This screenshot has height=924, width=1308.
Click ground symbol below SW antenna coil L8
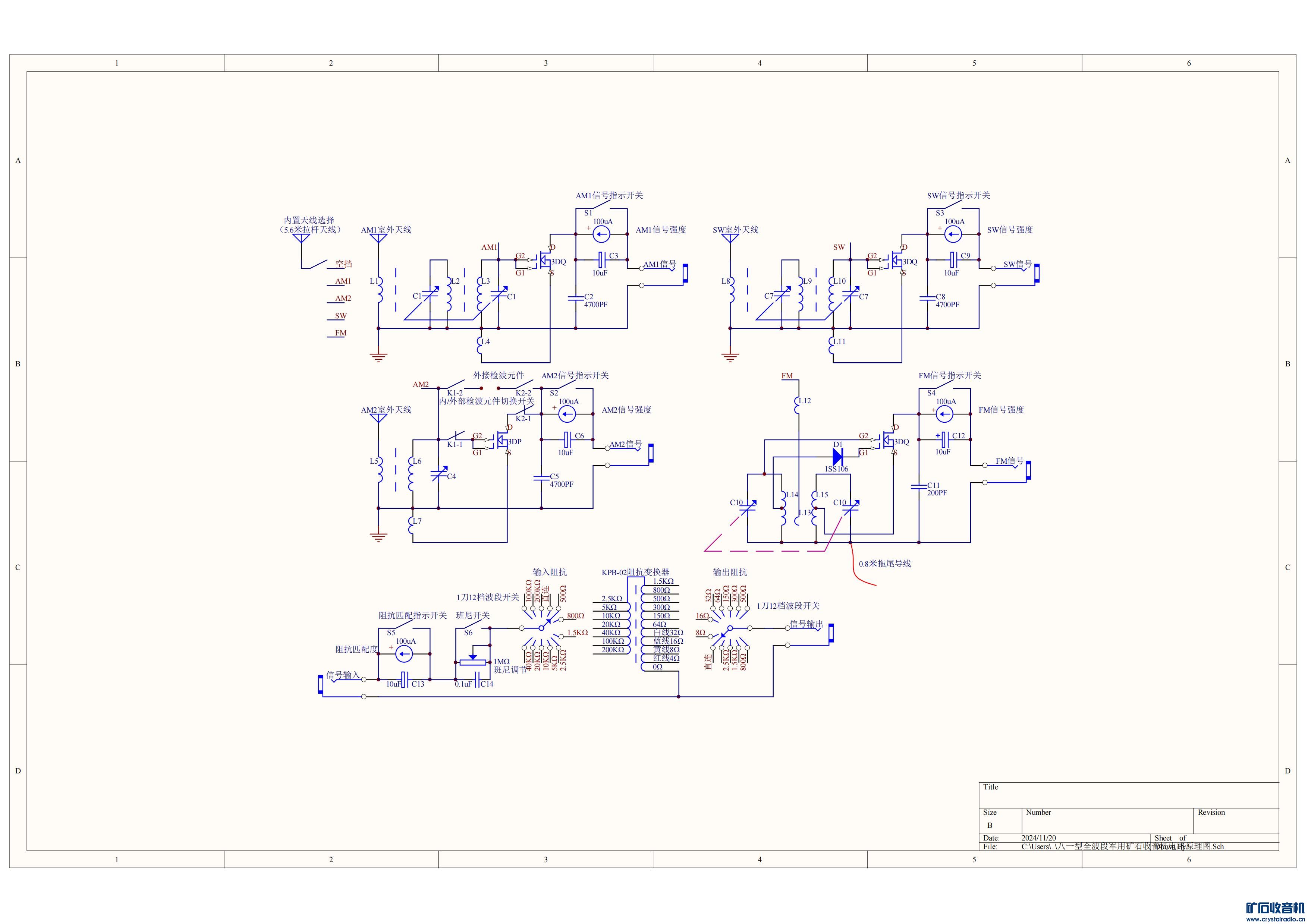730,357
